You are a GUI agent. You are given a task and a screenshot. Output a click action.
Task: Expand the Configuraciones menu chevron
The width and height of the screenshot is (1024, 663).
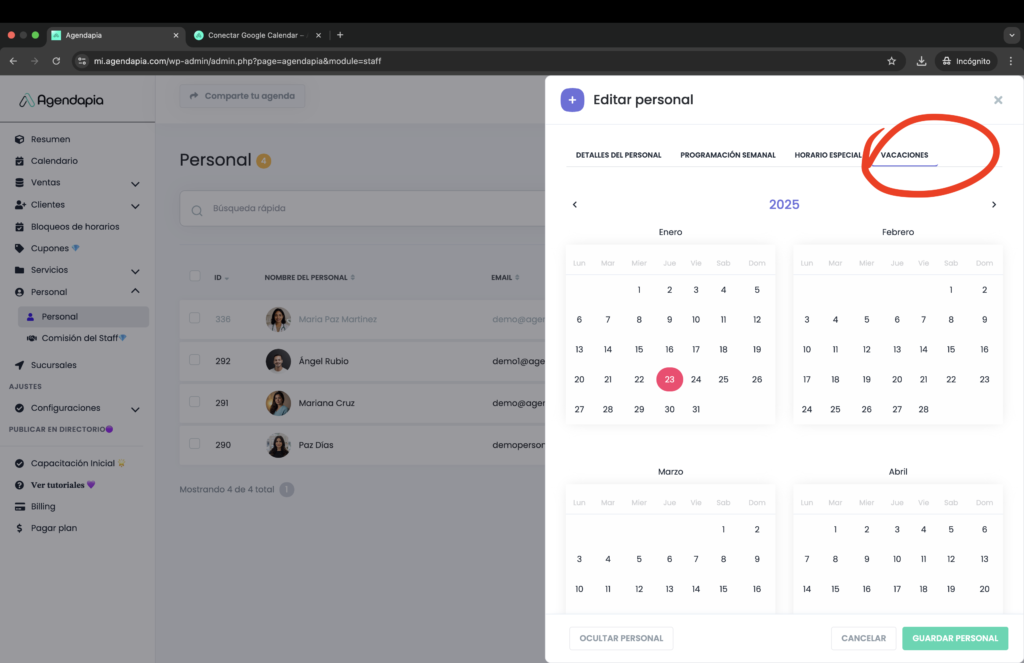135,409
